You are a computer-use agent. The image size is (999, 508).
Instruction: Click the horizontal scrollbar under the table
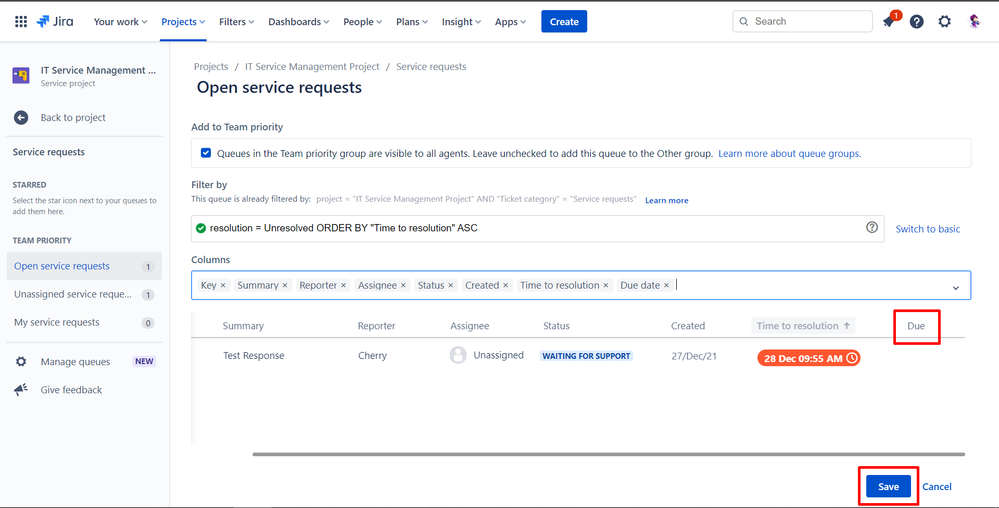(608, 454)
